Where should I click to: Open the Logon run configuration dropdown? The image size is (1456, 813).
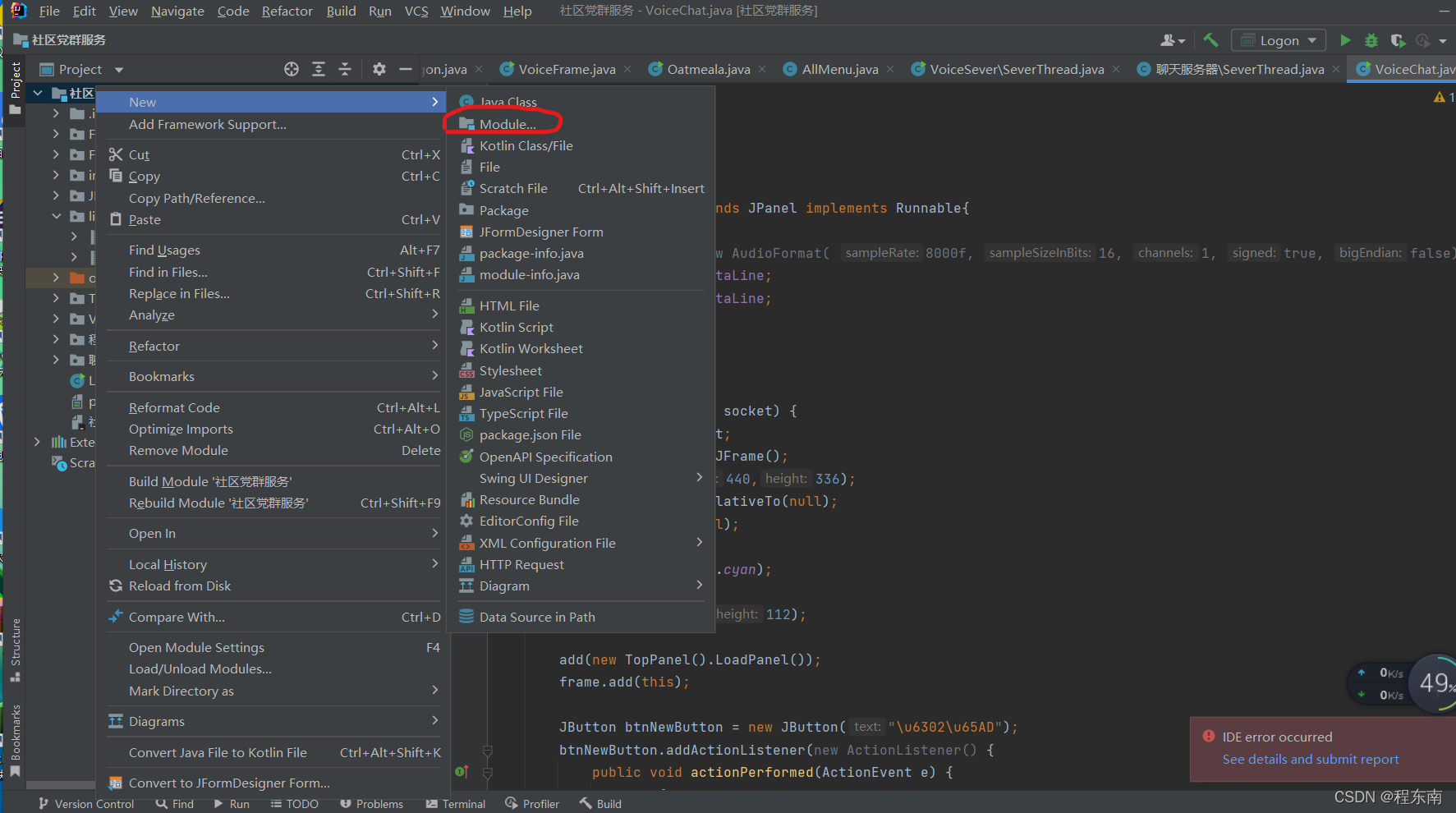pyautogui.click(x=1279, y=40)
